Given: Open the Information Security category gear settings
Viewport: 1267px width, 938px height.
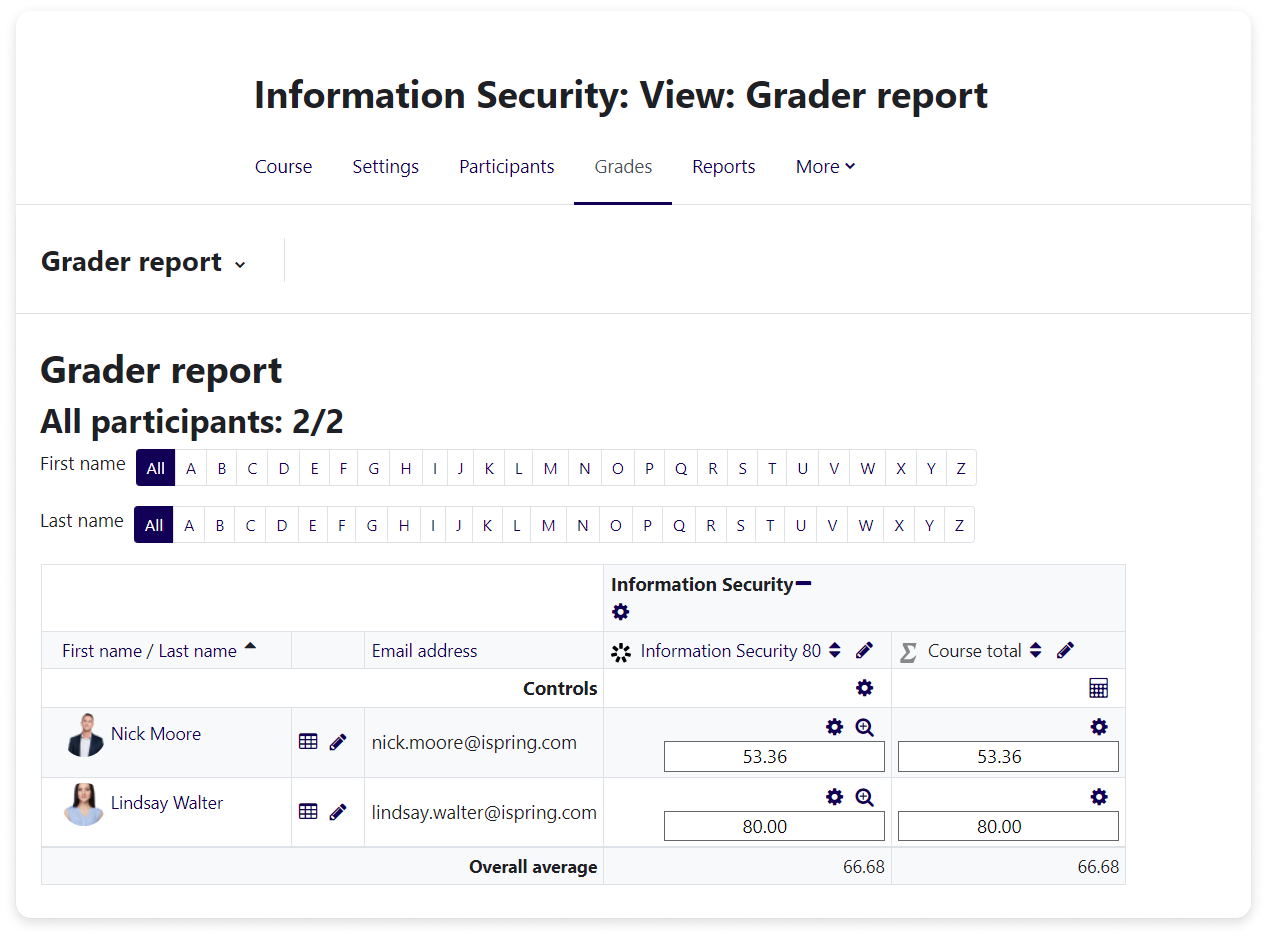Looking at the screenshot, I should click(621, 612).
